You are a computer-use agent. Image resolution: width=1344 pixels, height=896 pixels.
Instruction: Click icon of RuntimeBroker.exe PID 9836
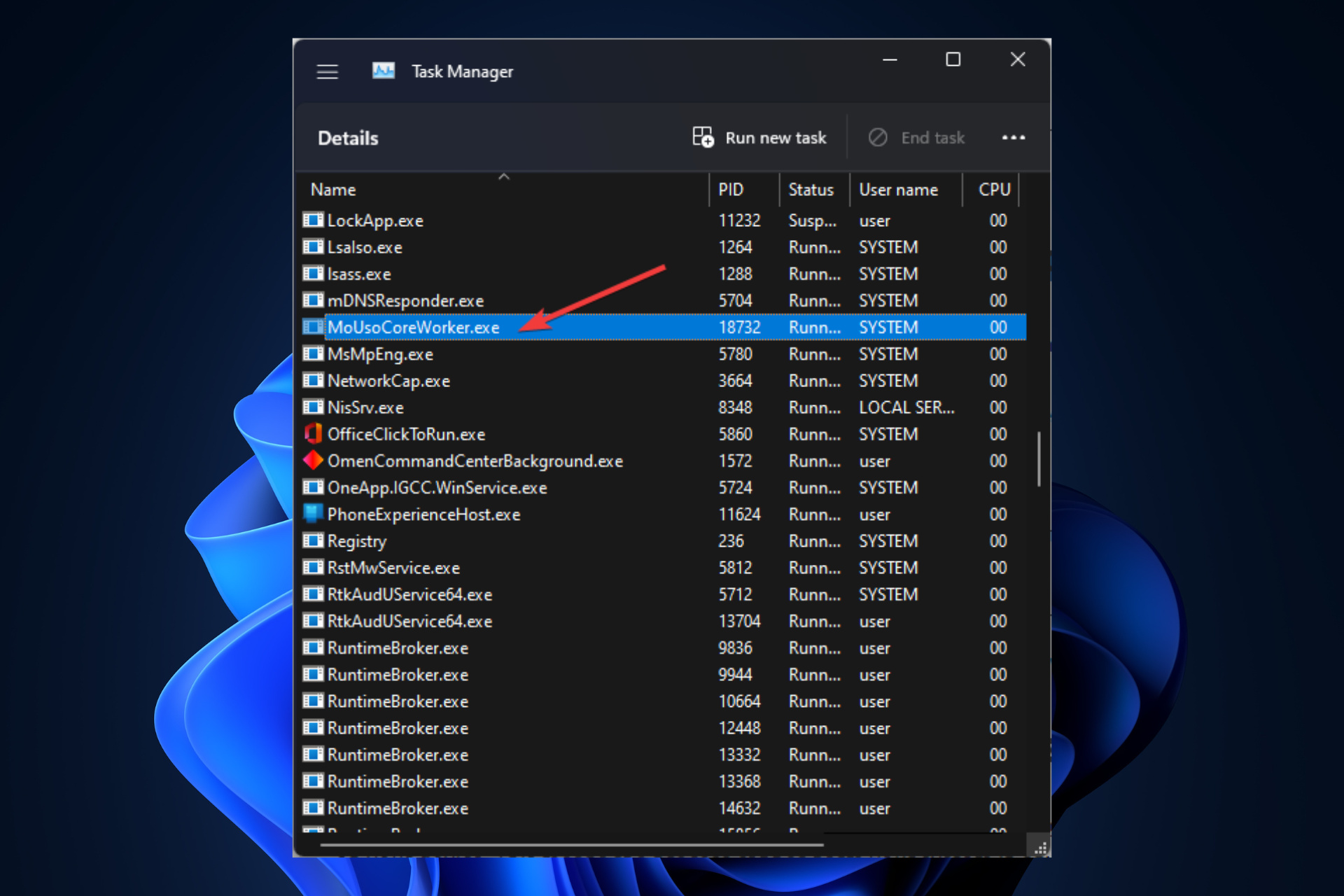click(x=313, y=648)
